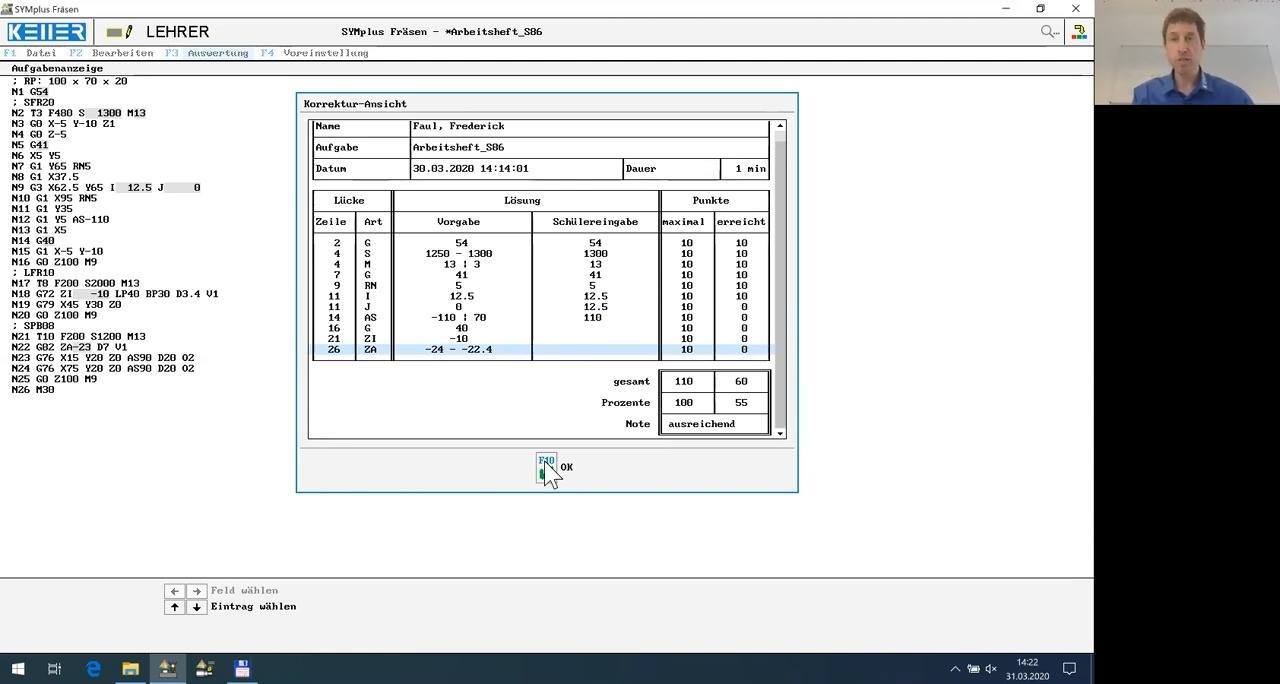This screenshot has height=684, width=1280.
Task: Click the KELLER logo
Action: pyautogui.click(x=46, y=32)
